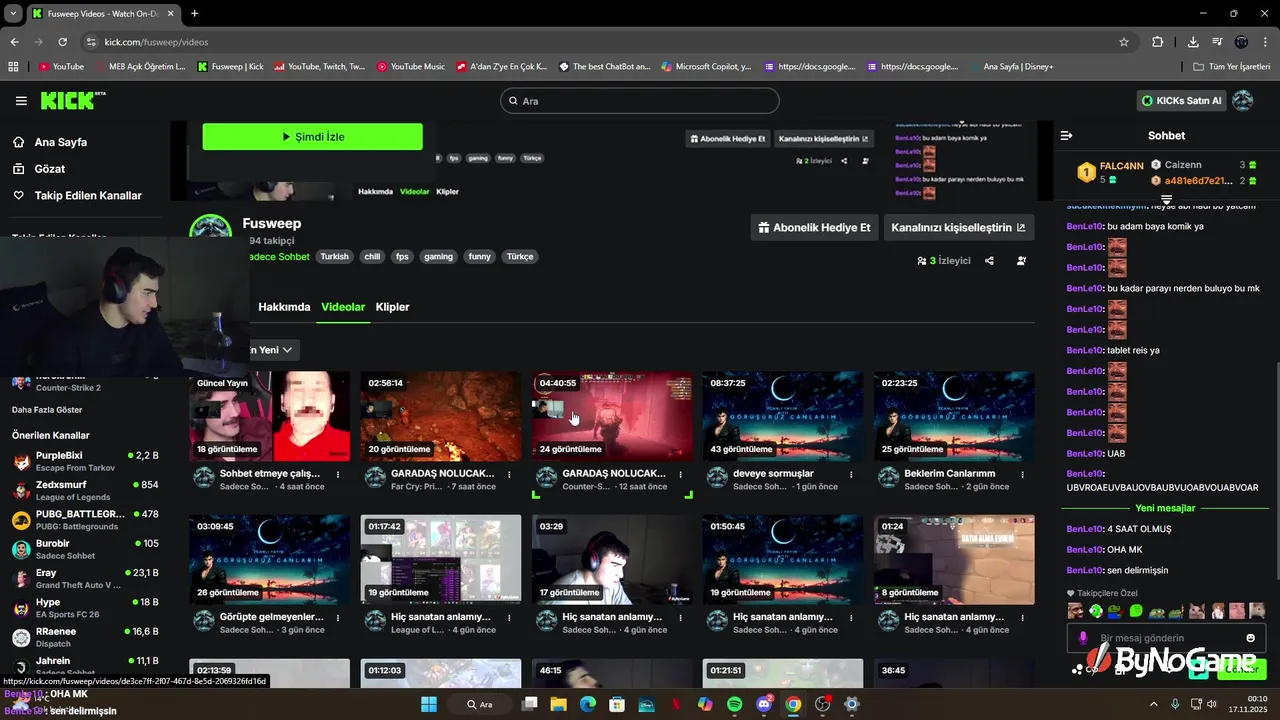Click the KICK logo
This screenshot has height=720, width=1280.
pyautogui.click(x=72, y=100)
